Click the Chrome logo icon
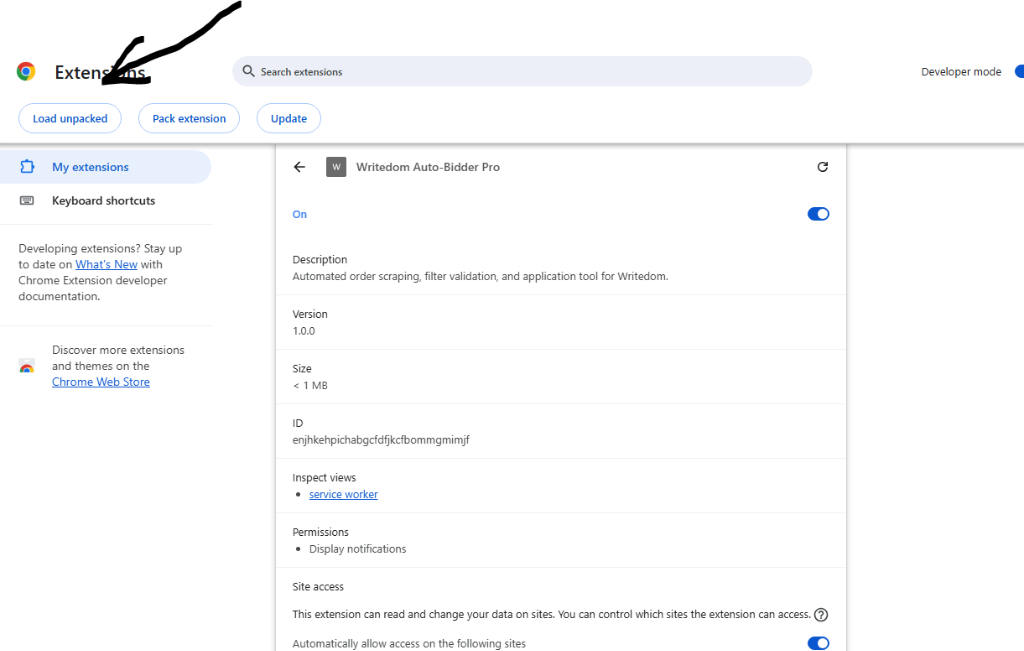1024x651 pixels. 26,71
